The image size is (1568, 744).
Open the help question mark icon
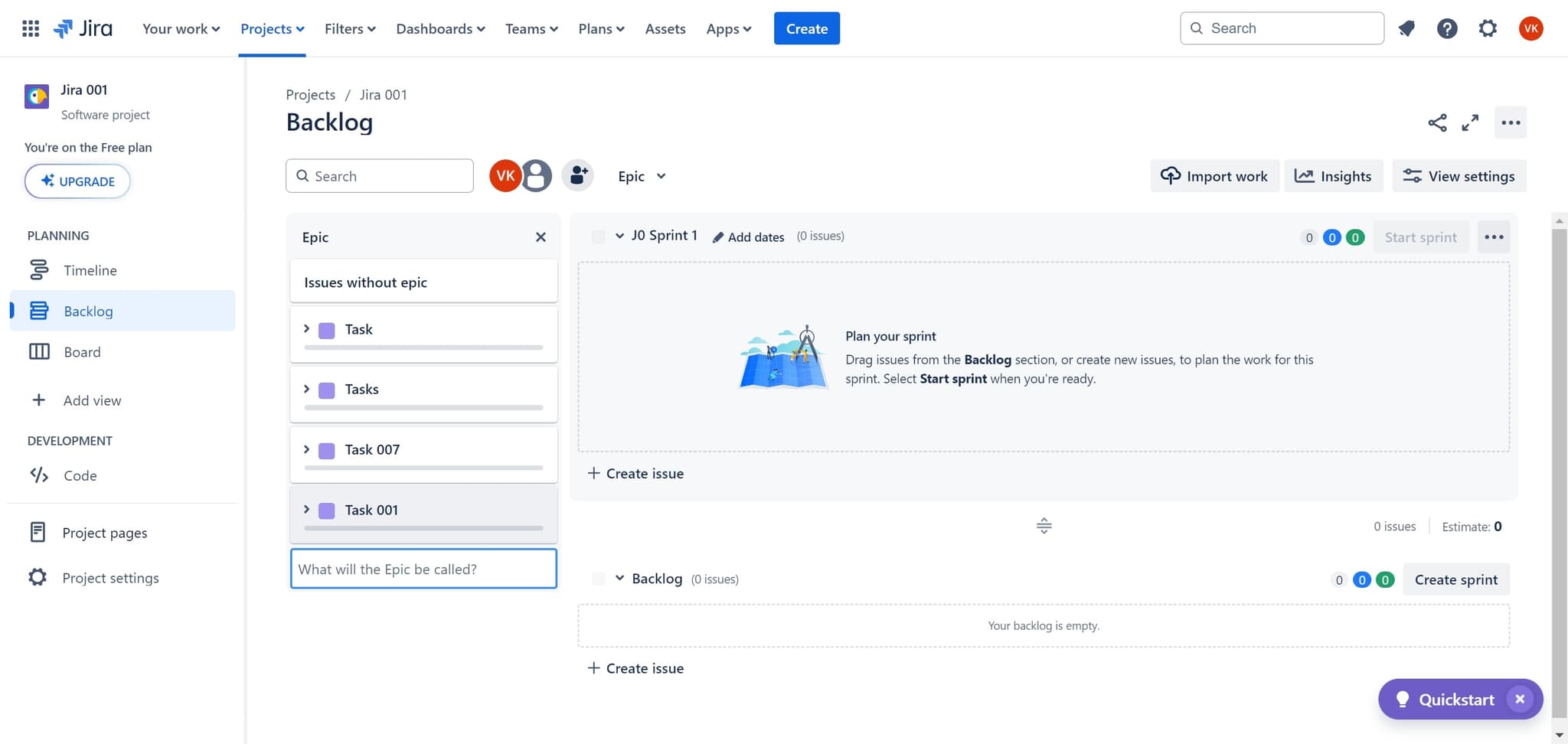1446,29
